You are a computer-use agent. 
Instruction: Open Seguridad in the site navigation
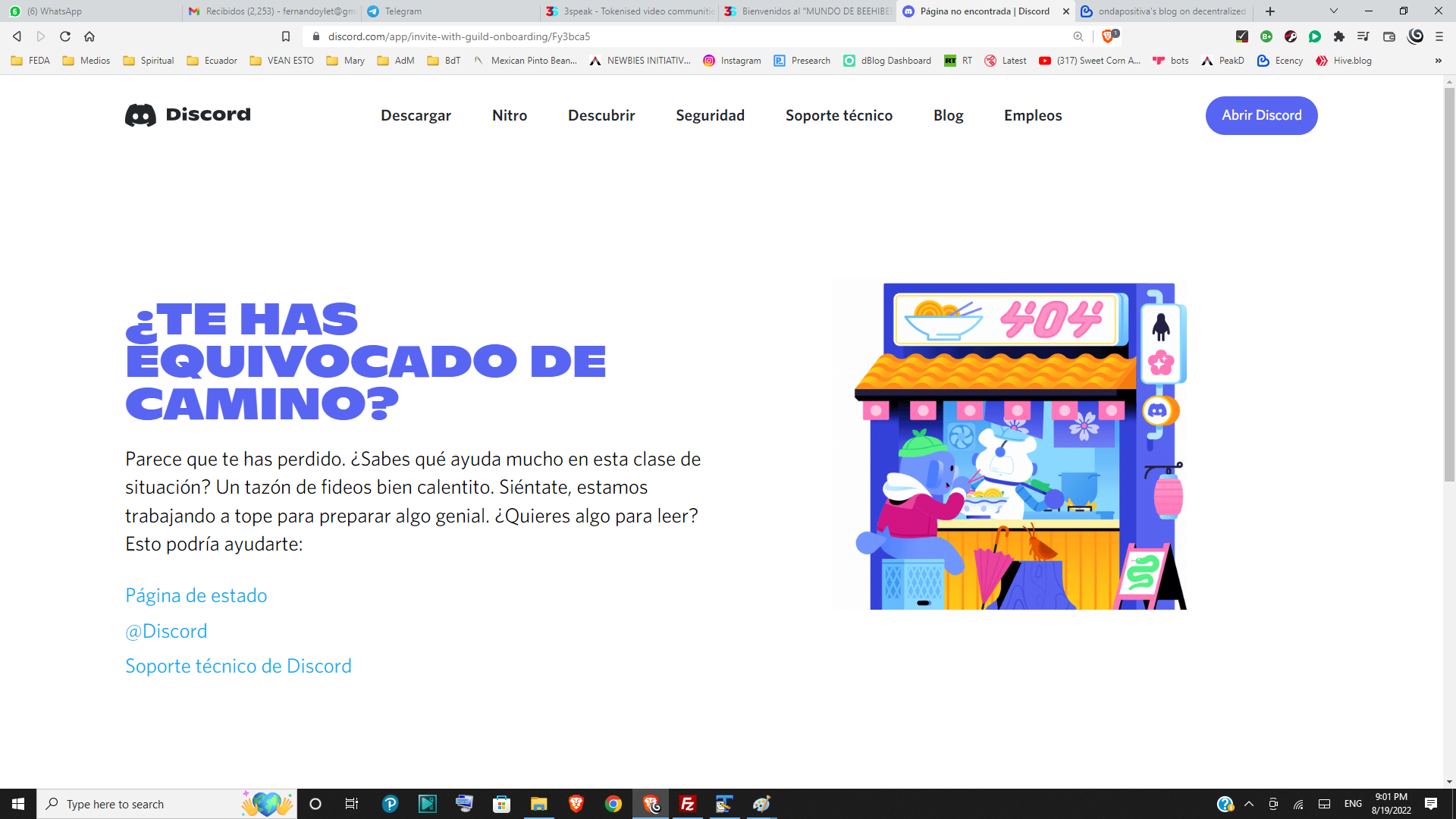(710, 115)
